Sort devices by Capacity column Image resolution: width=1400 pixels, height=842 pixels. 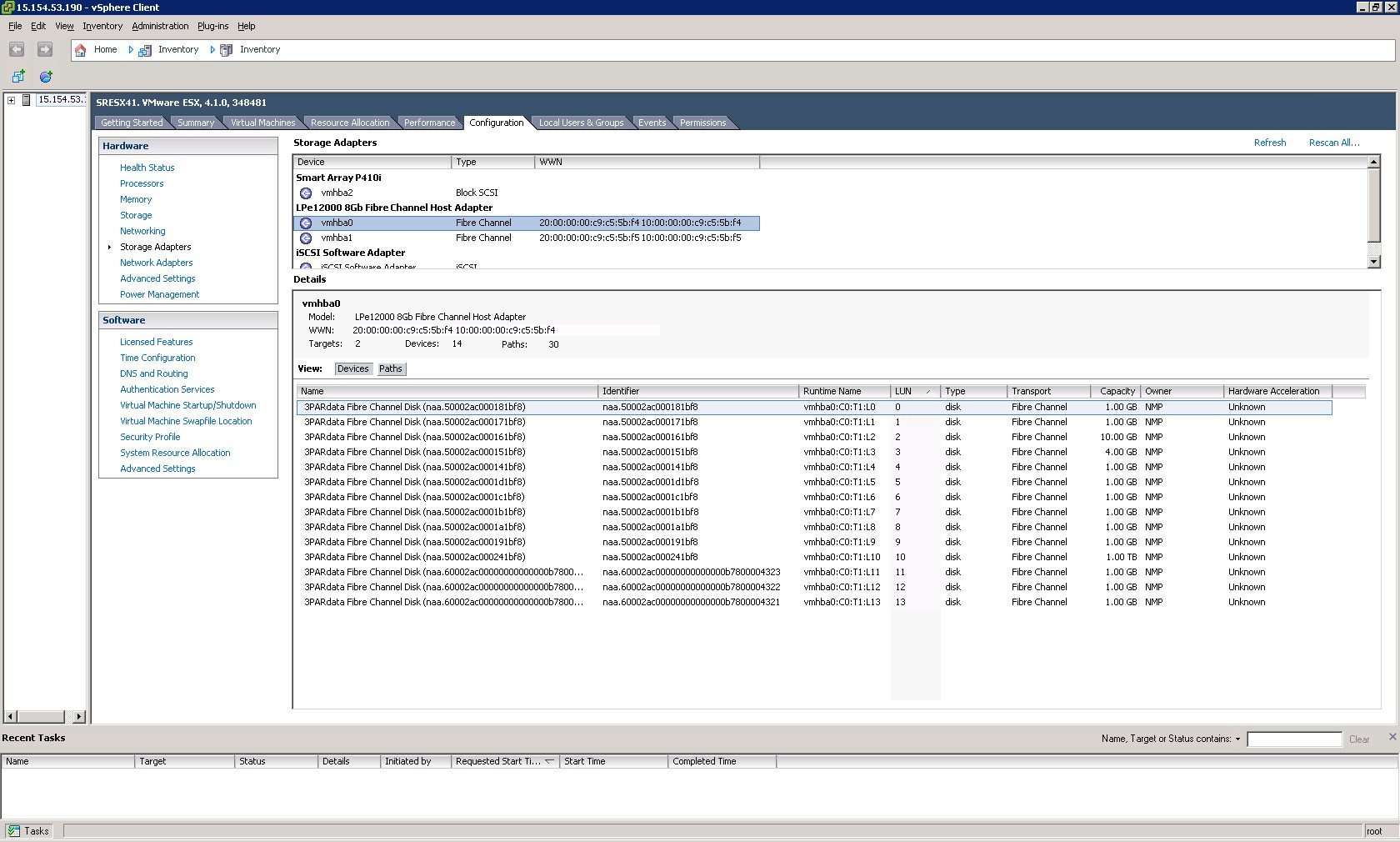[x=1115, y=391]
